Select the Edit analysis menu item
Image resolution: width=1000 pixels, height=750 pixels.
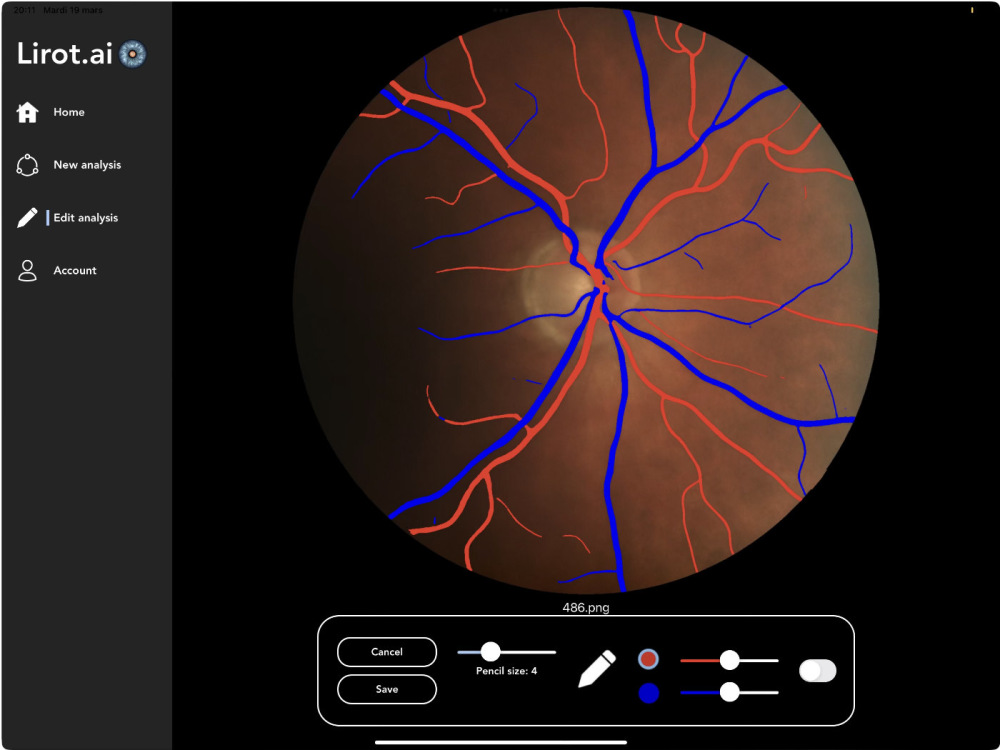[85, 217]
